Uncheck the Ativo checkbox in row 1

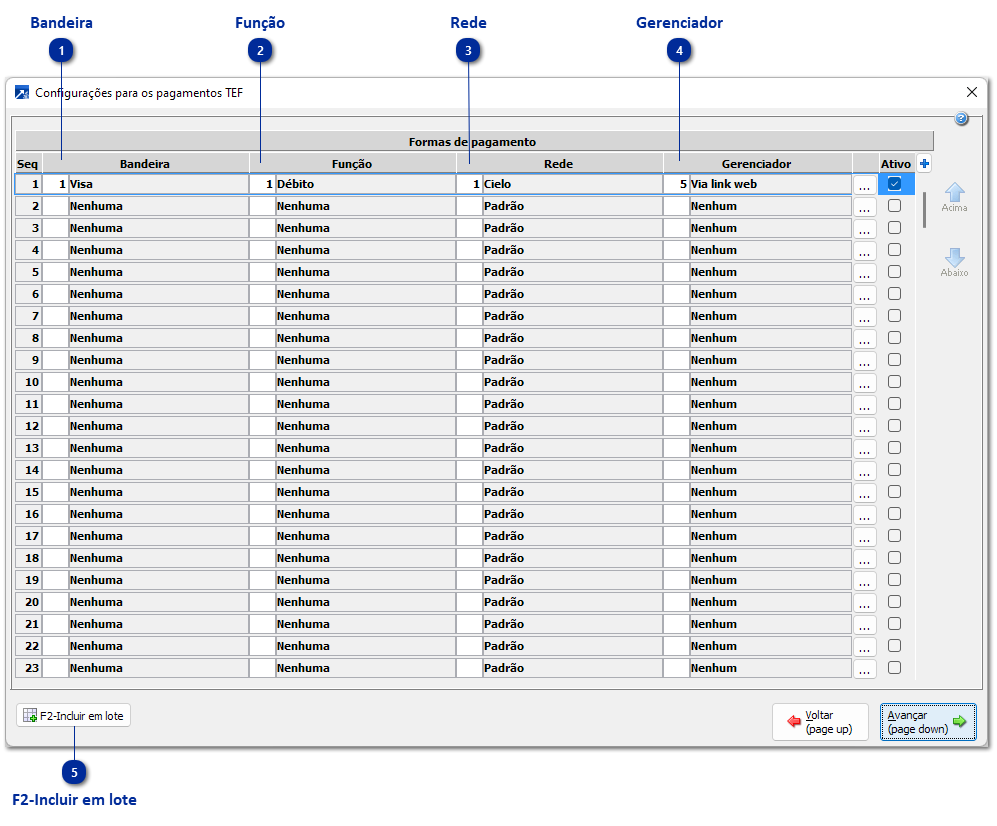tap(894, 184)
